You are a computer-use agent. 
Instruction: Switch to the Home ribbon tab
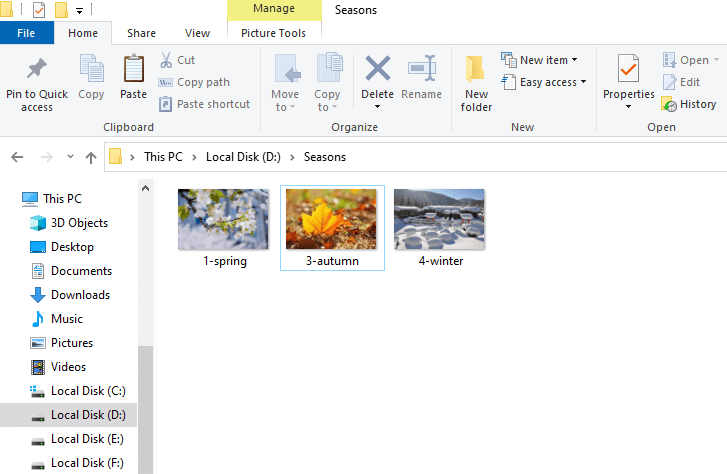coord(83,33)
